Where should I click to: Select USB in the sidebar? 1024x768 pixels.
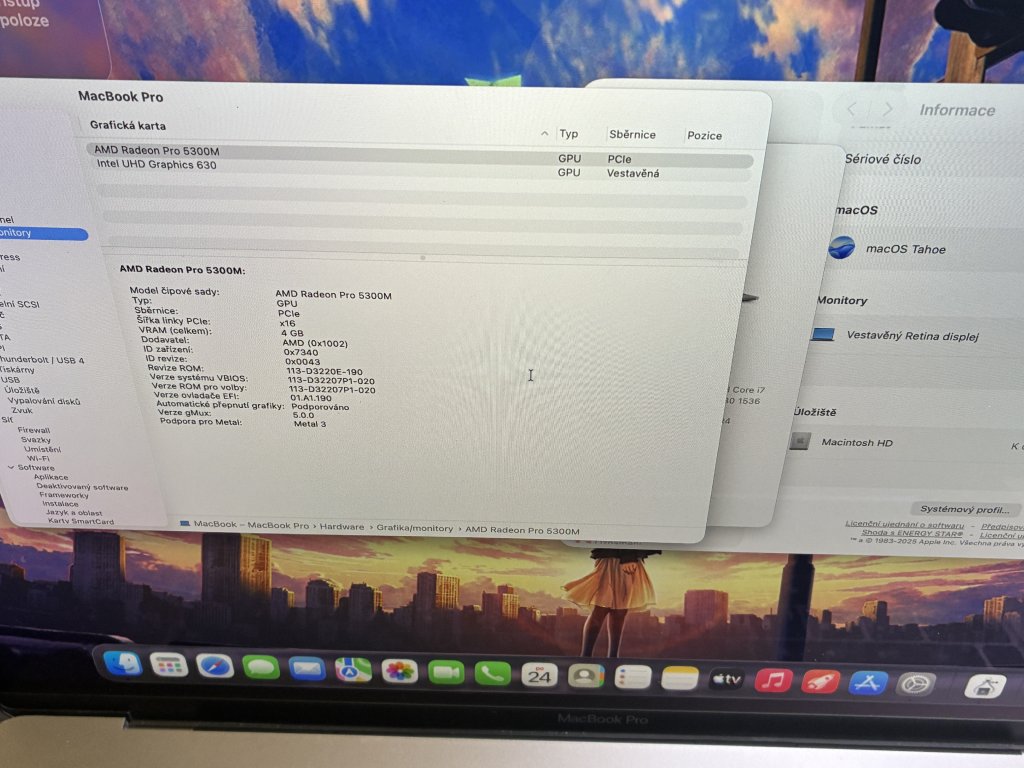pos(10,379)
